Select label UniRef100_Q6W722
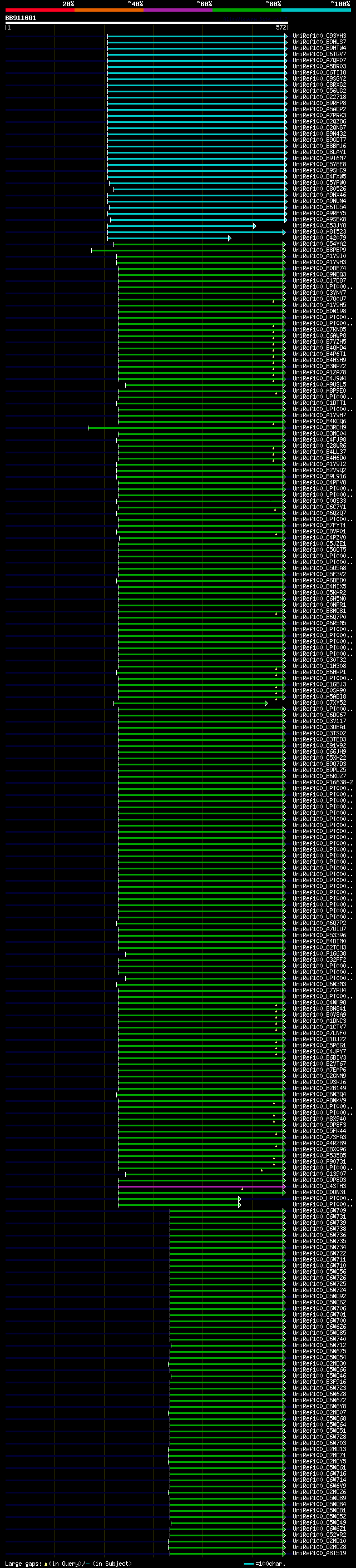The height and width of the screenshot is (1568, 356). click(319, 1253)
